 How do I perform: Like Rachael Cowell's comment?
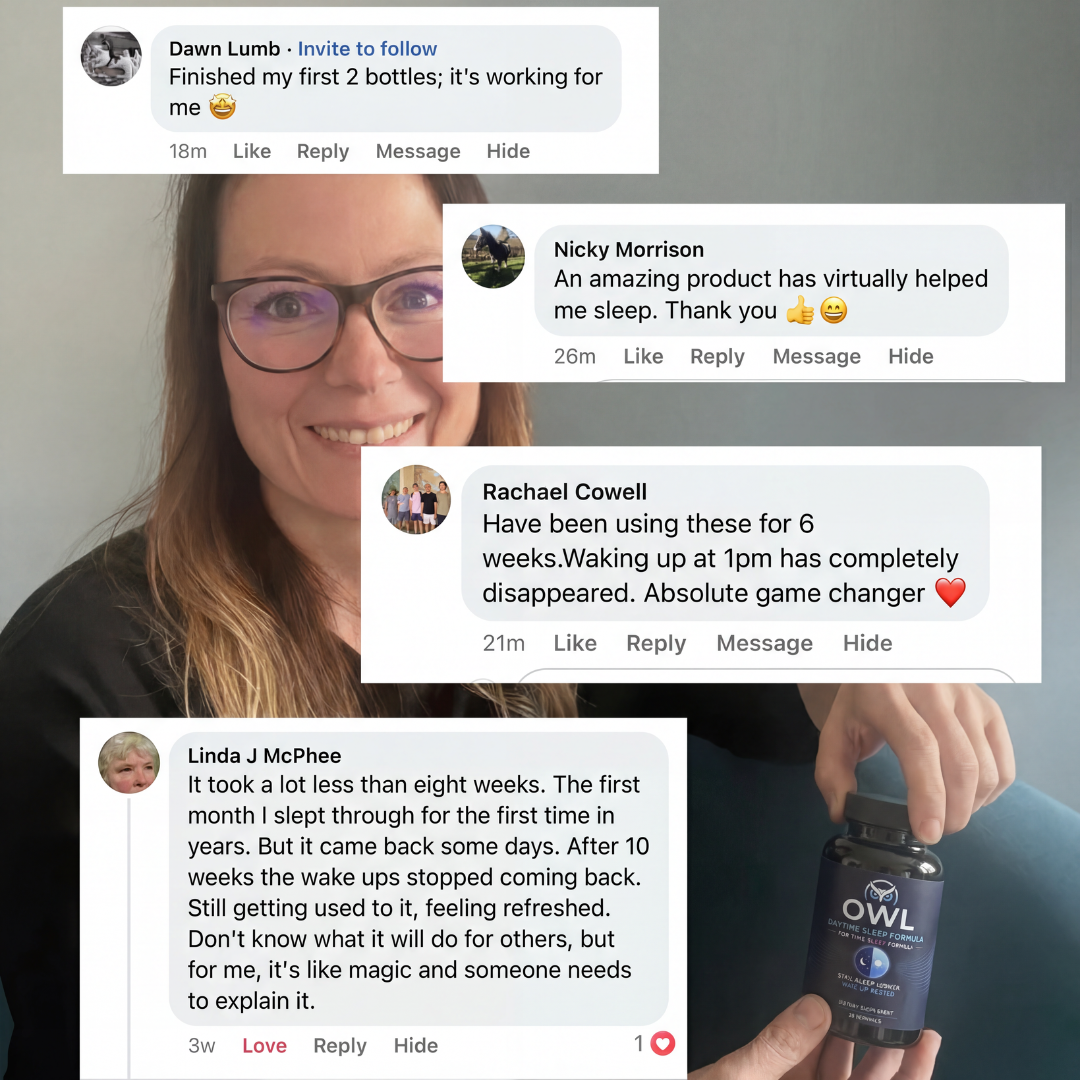click(x=575, y=643)
